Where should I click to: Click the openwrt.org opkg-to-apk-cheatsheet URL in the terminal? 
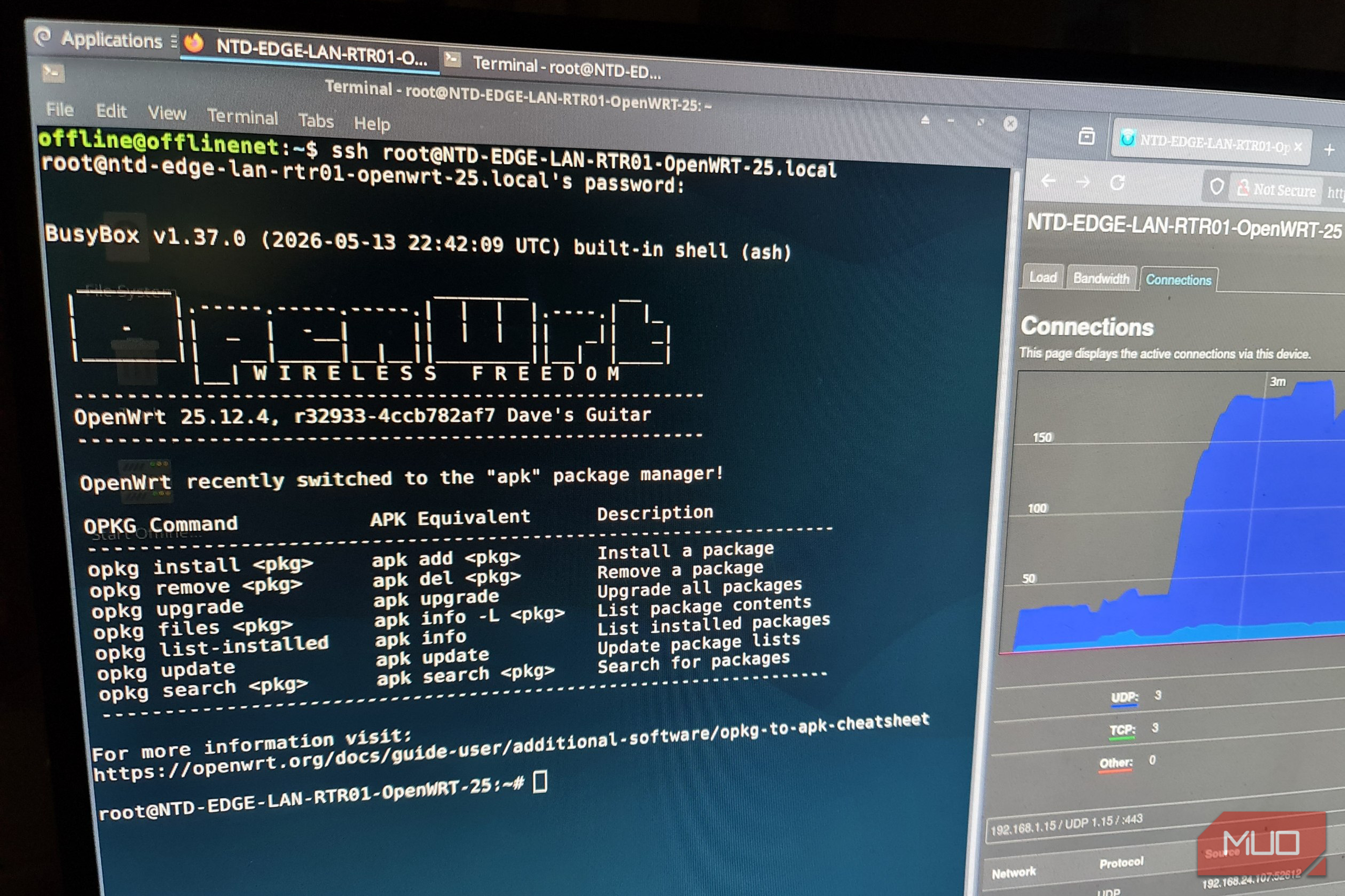pos(511,747)
